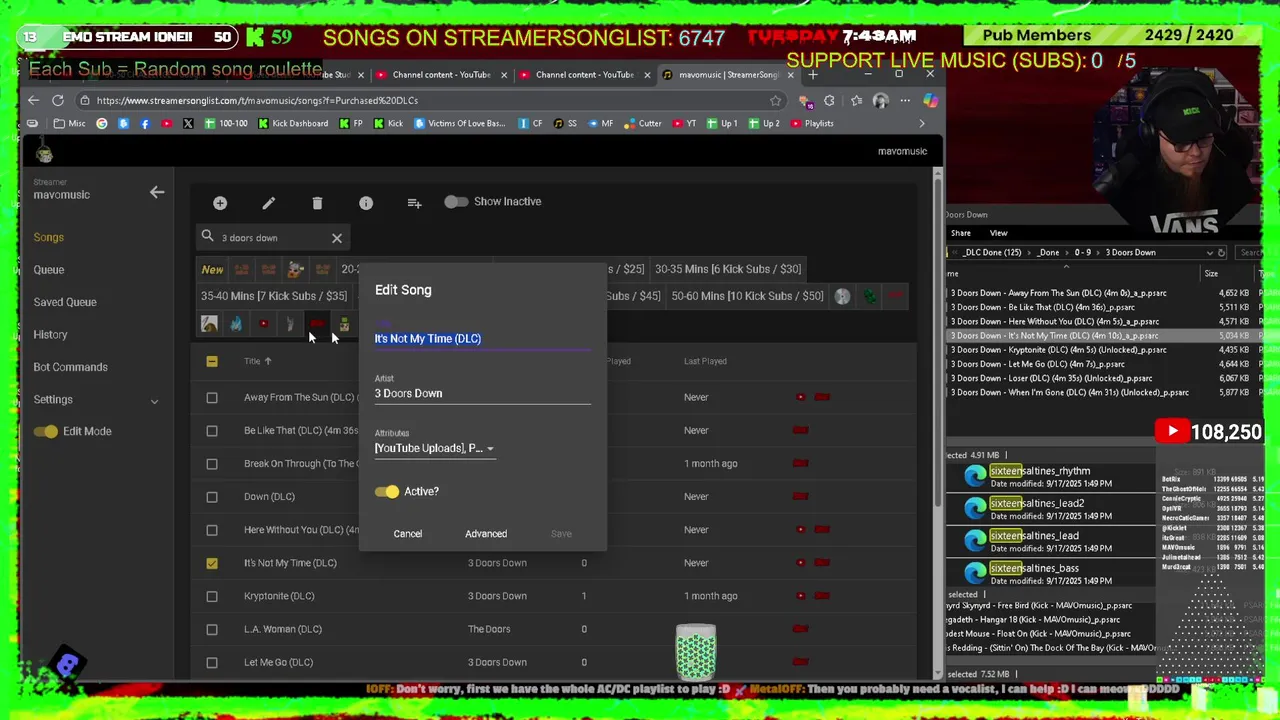
Task: Select the 'New' attribute filter chip
Action: pos(212,269)
